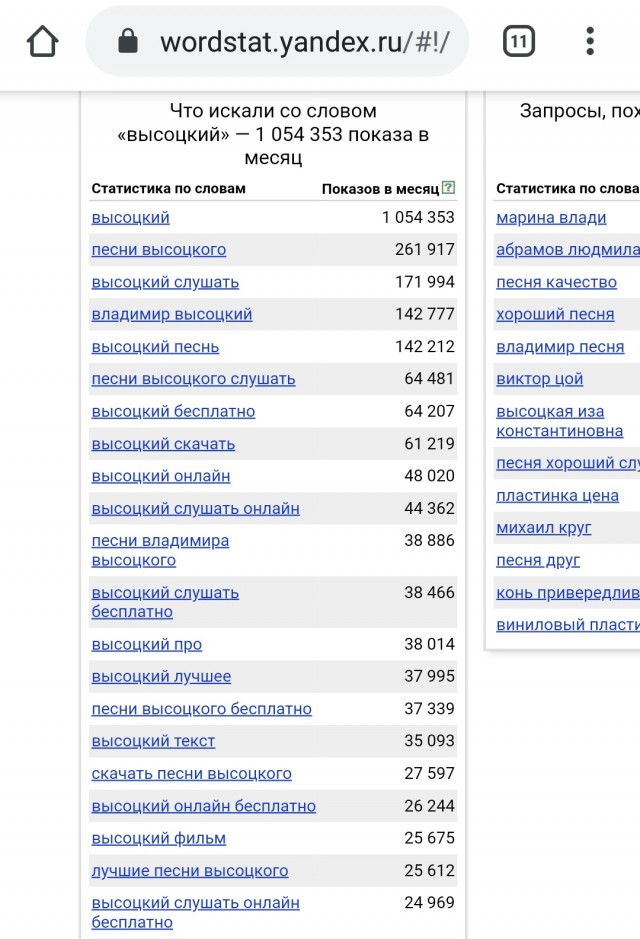The image size is (640, 939).
Task: Click the 'Показов в месяц' column header
Action: coord(380,189)
